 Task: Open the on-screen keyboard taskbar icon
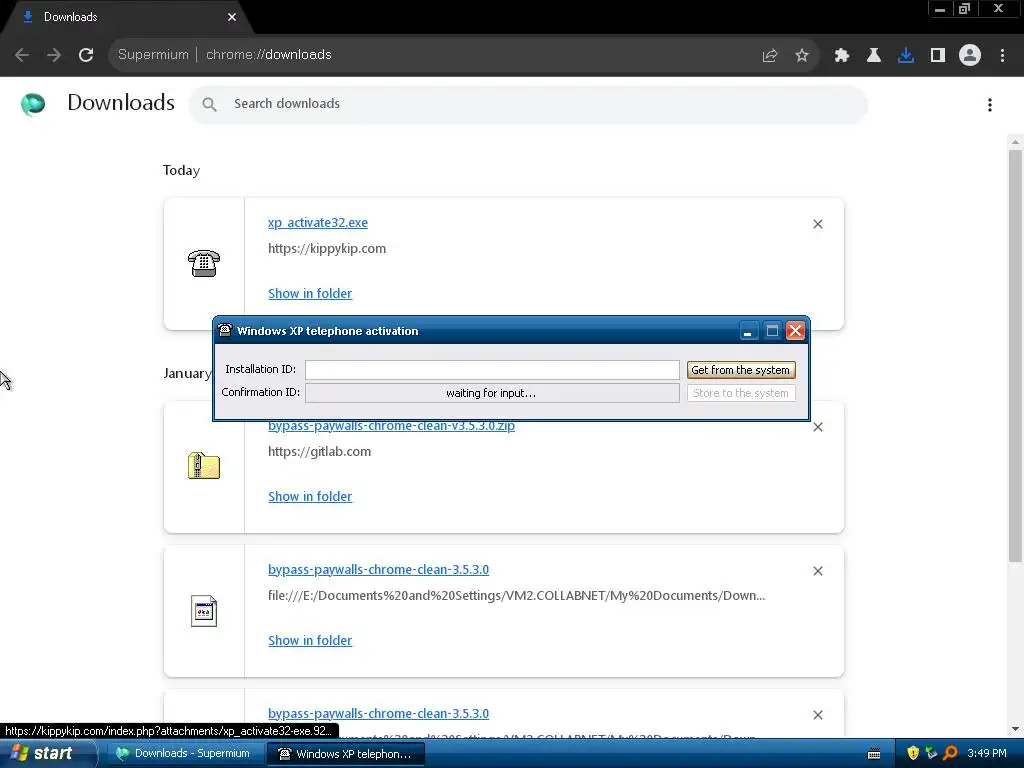(x=874, y=754)
